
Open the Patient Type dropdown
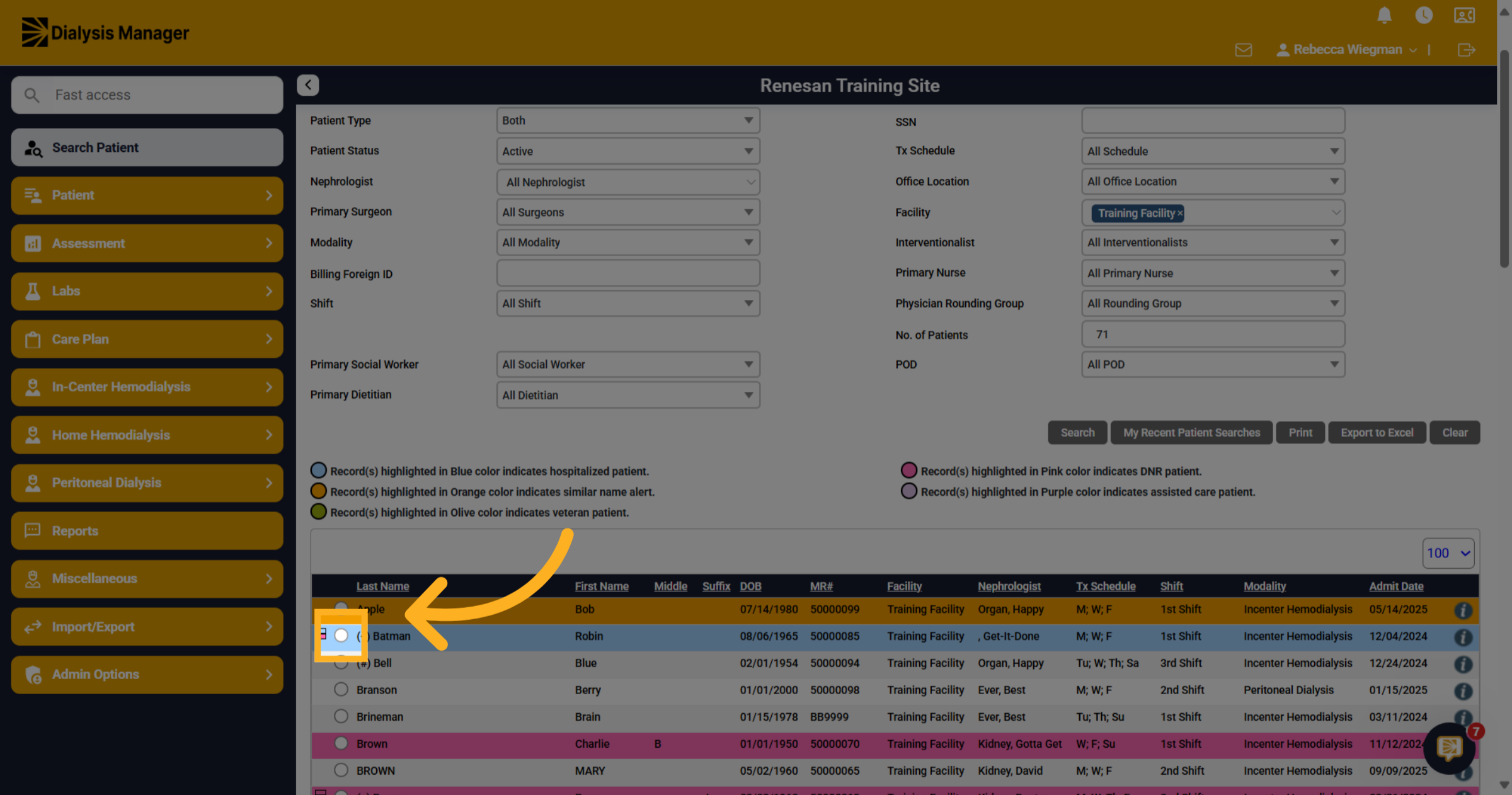click(628, 120)
